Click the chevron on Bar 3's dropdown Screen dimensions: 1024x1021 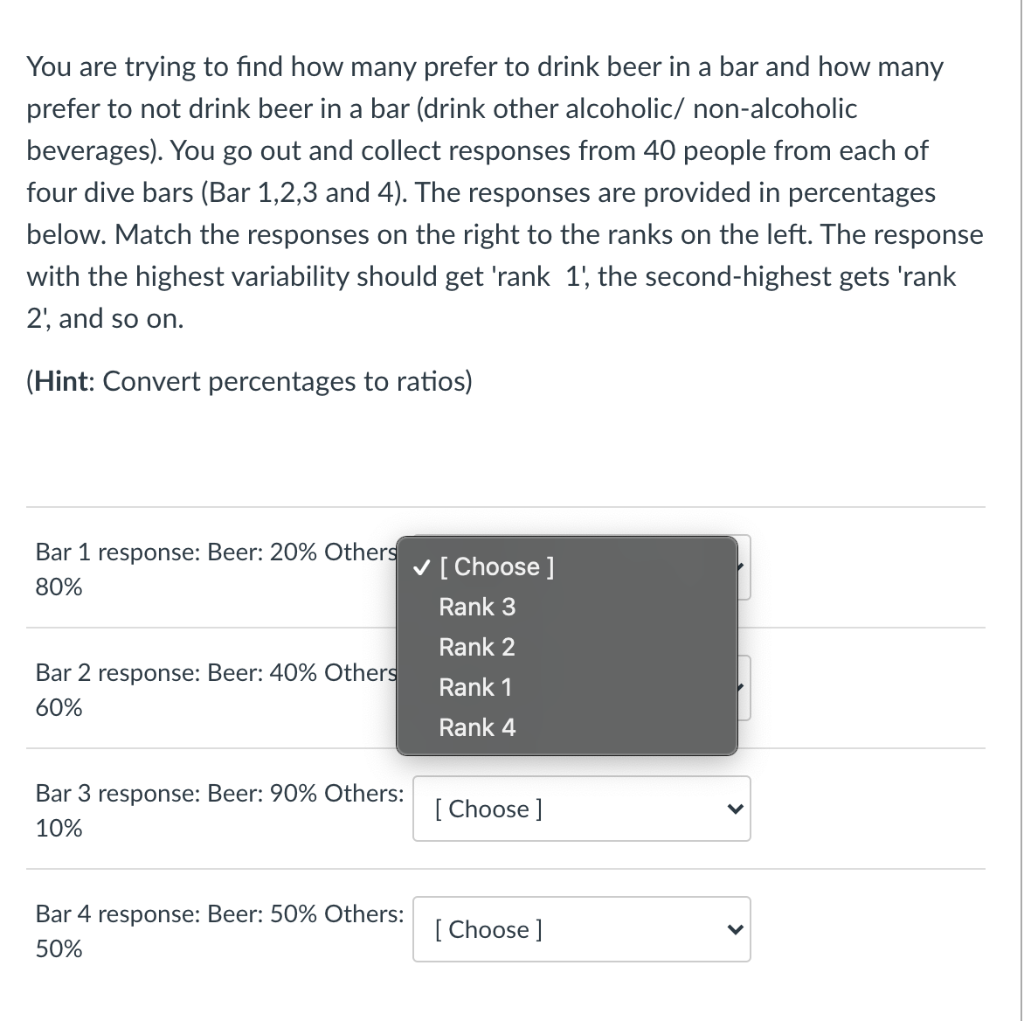point(735,808)
